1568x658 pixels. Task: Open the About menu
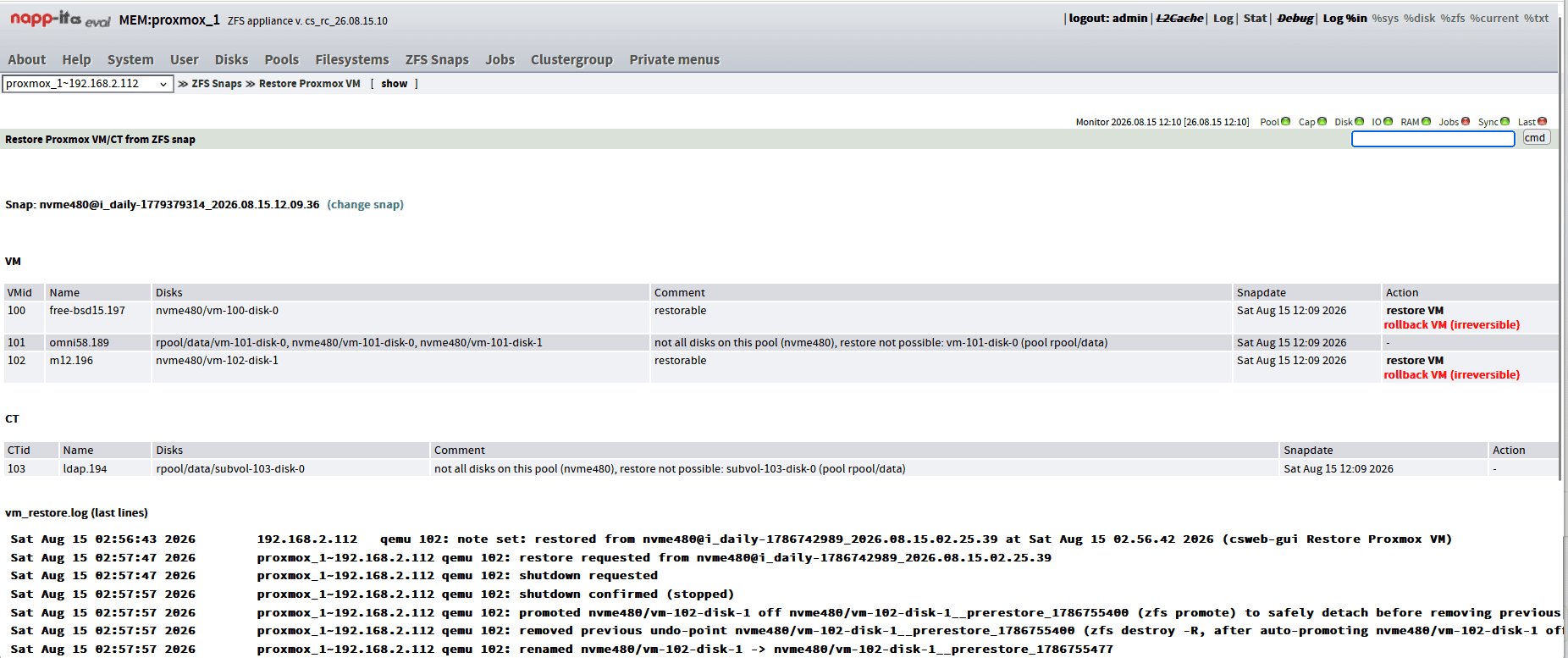point(27,59)
